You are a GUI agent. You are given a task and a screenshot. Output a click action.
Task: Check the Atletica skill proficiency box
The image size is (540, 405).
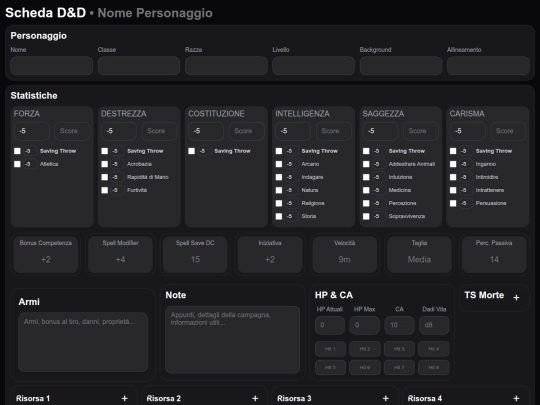pyautogui.click(x=17, y=164)
